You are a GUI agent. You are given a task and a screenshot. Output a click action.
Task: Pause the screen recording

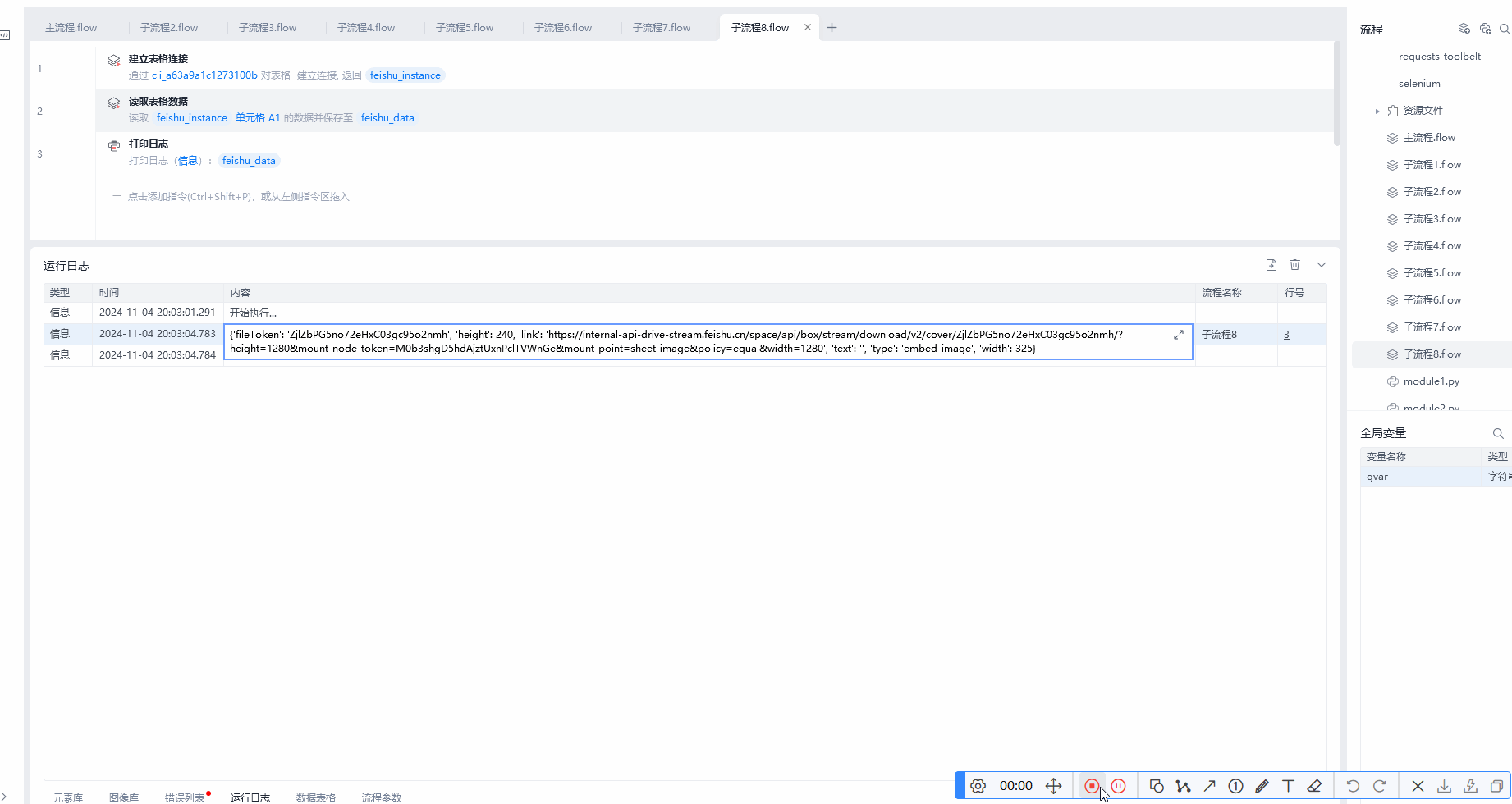click(x=1118, y=786)
